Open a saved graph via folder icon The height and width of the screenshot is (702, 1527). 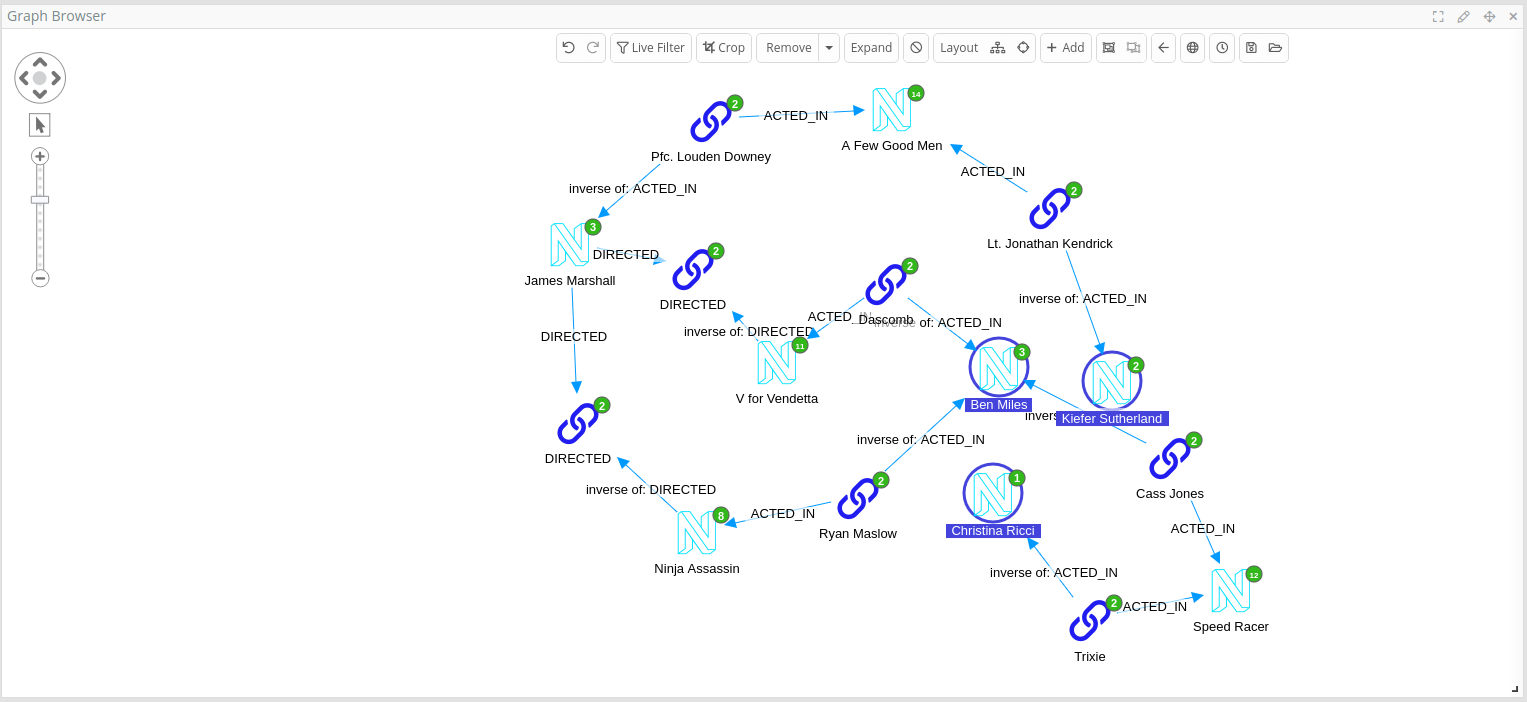coord(1275,48)
